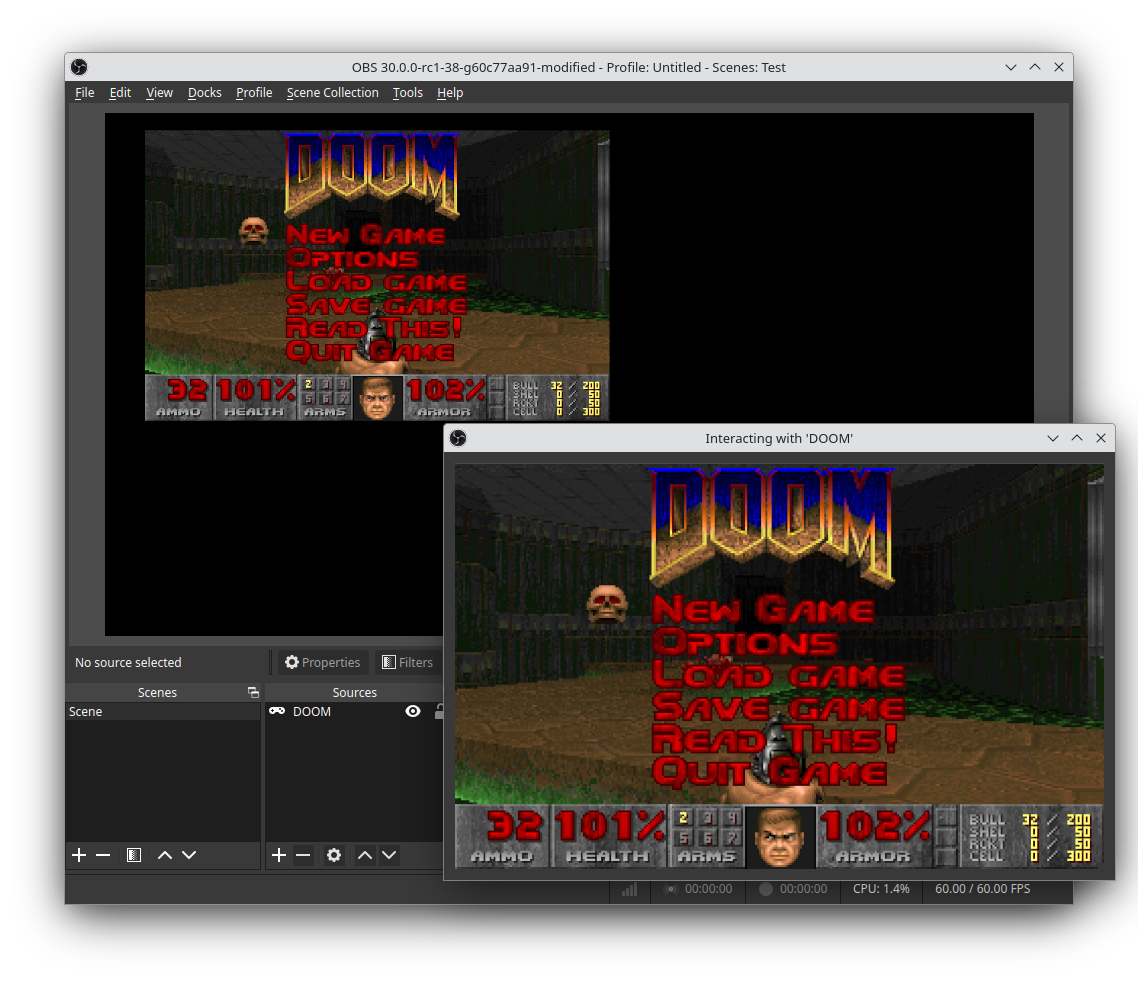Click the network signal bars status icon
Viewport: 1138px width, 981px height.
tap(629, 889)
